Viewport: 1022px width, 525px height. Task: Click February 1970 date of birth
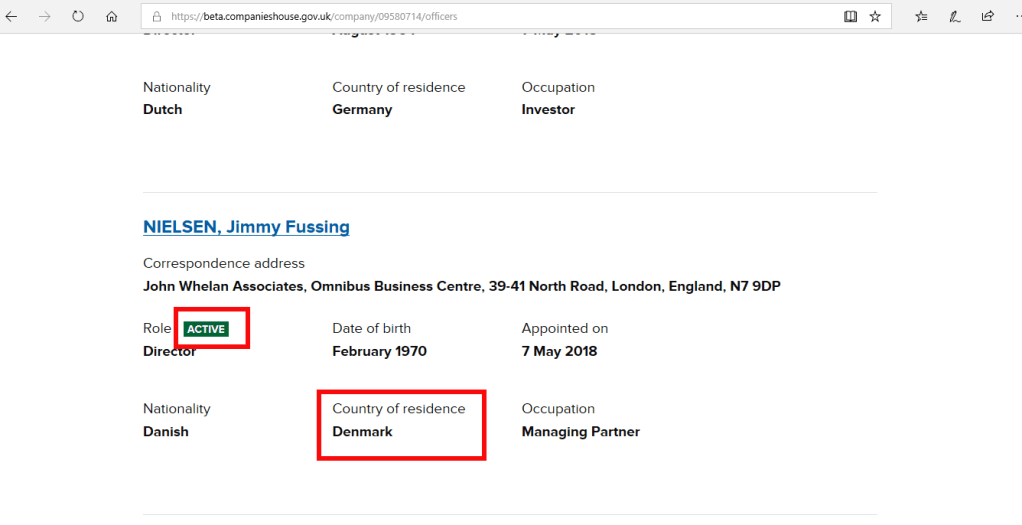click(x=379, y=351)
